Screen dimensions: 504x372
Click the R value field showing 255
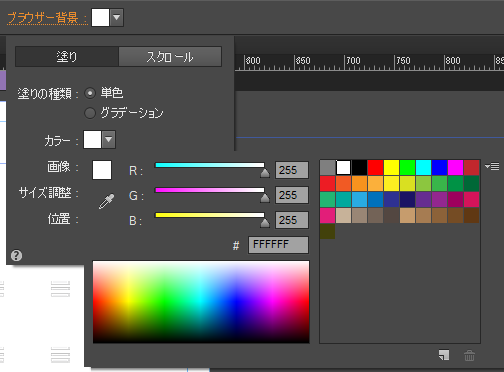292,170
